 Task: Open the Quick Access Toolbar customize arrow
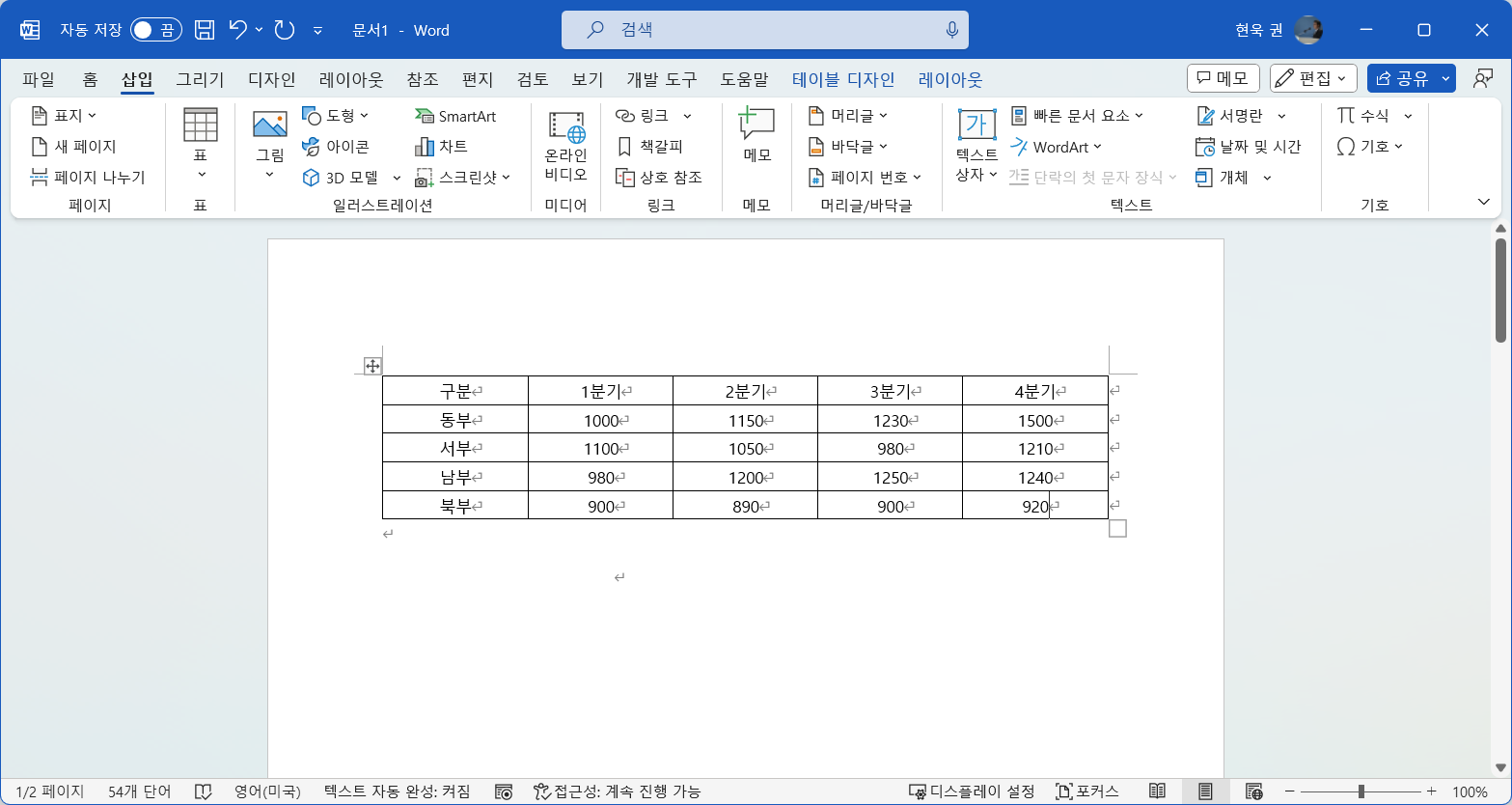click(x=318, y=31)
